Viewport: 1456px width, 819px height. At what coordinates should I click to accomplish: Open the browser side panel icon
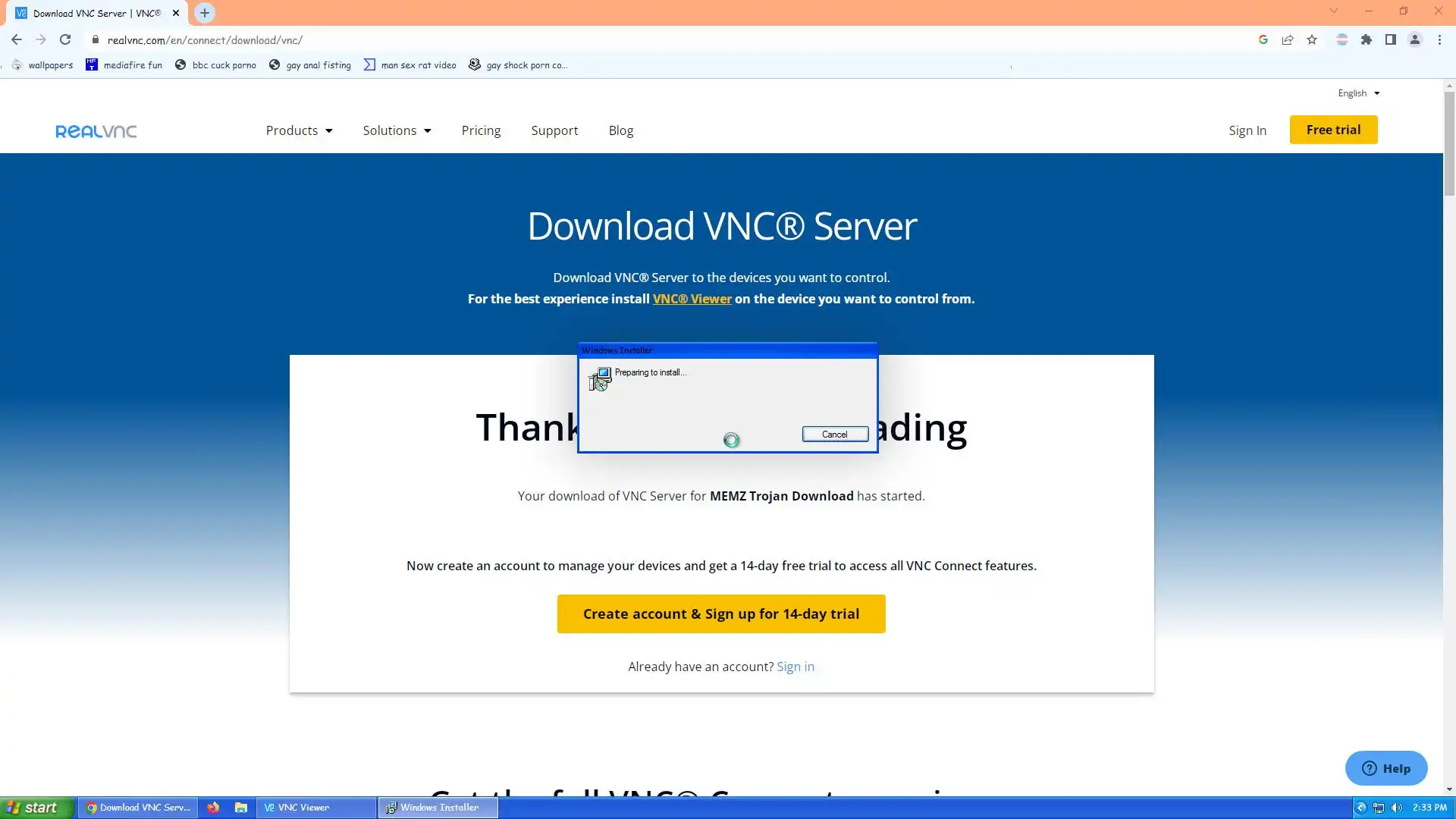click(1391, 39)
